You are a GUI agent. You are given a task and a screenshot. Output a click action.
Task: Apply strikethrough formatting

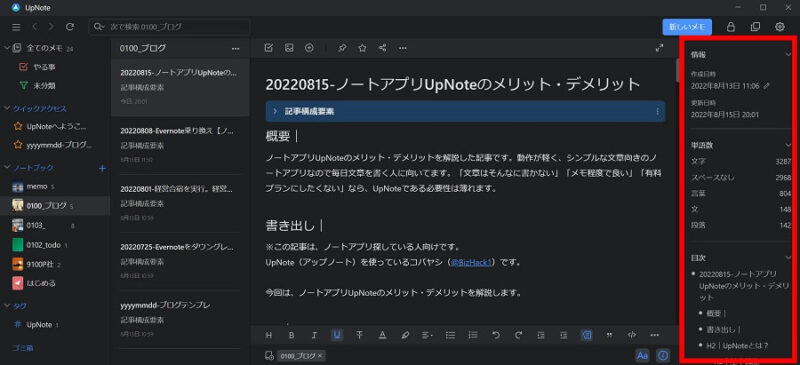click(x=360, y=335)
